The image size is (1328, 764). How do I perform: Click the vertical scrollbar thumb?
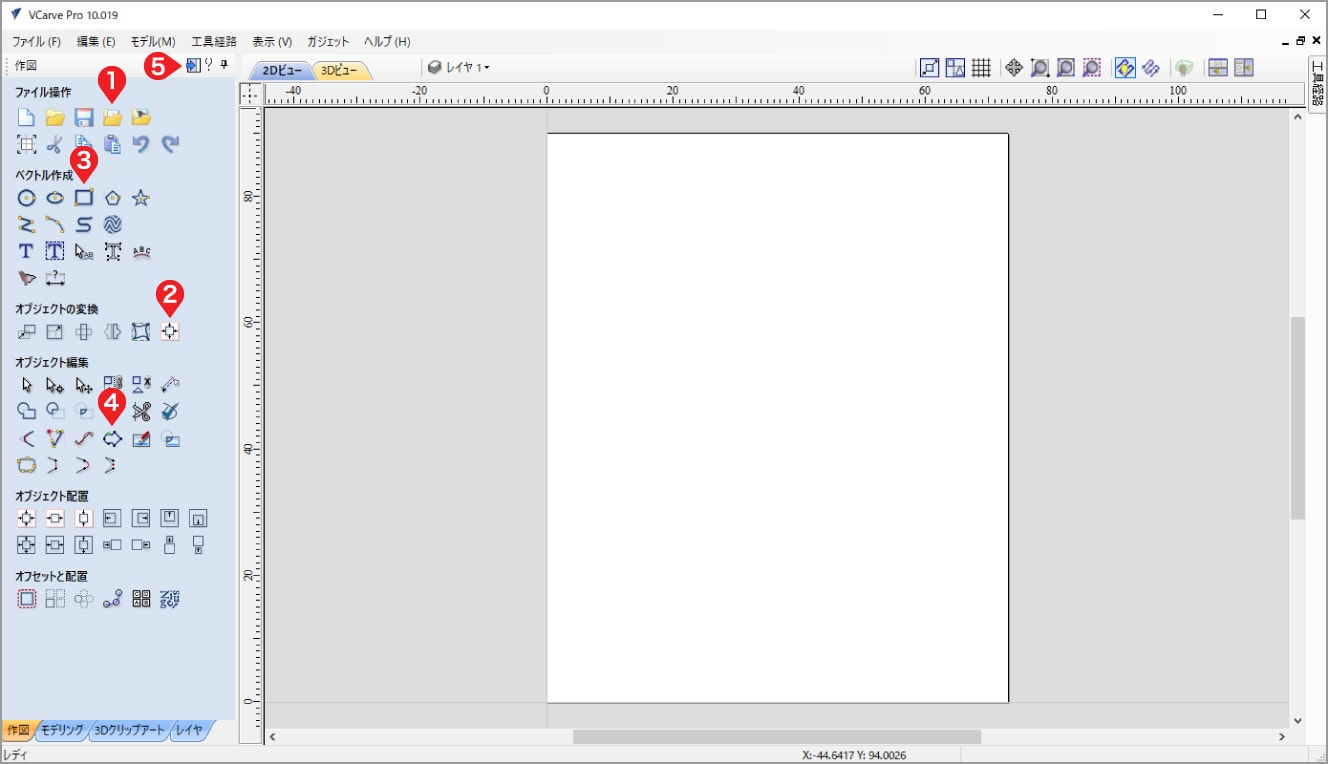1297,417
